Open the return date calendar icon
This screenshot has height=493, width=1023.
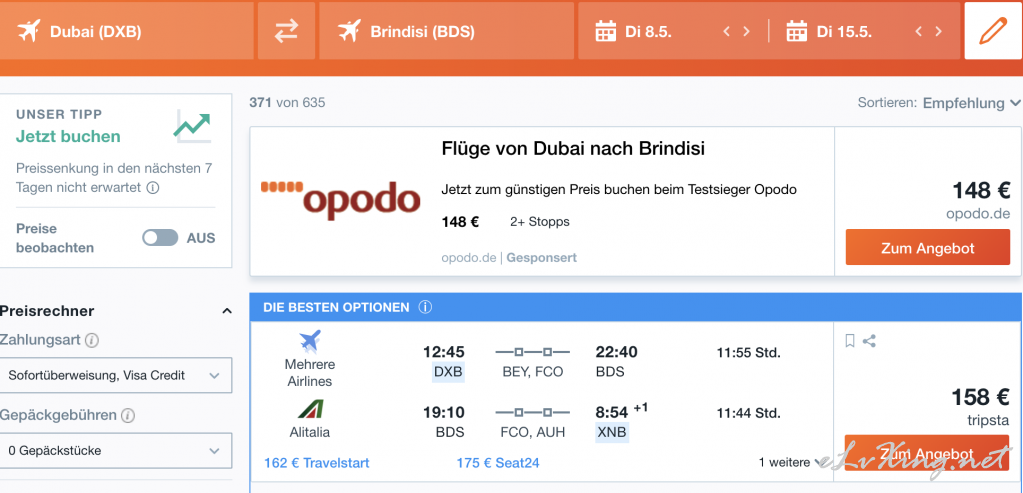pos(797,31)
